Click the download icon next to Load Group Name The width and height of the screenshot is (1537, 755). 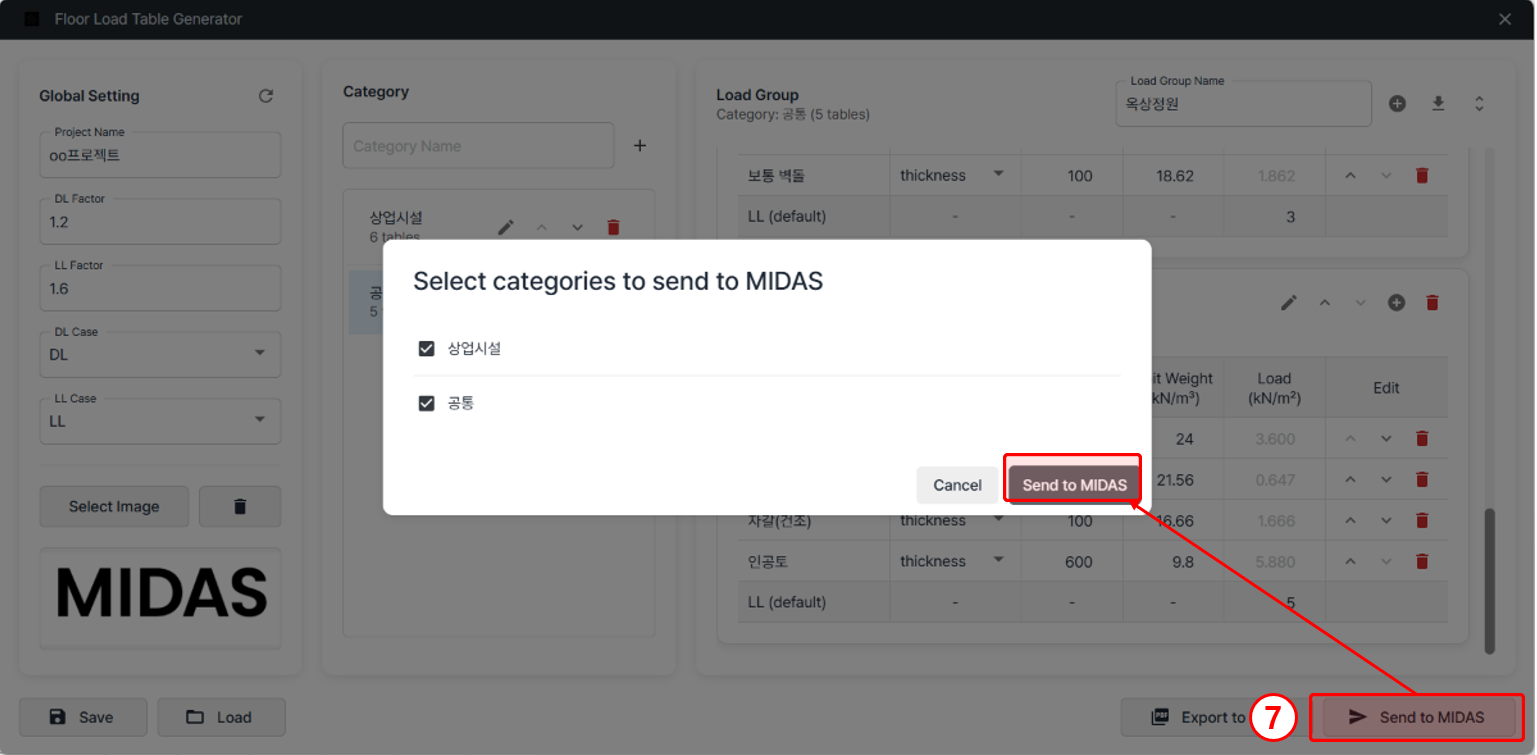pyautogui.click(x=1438, y=102)
